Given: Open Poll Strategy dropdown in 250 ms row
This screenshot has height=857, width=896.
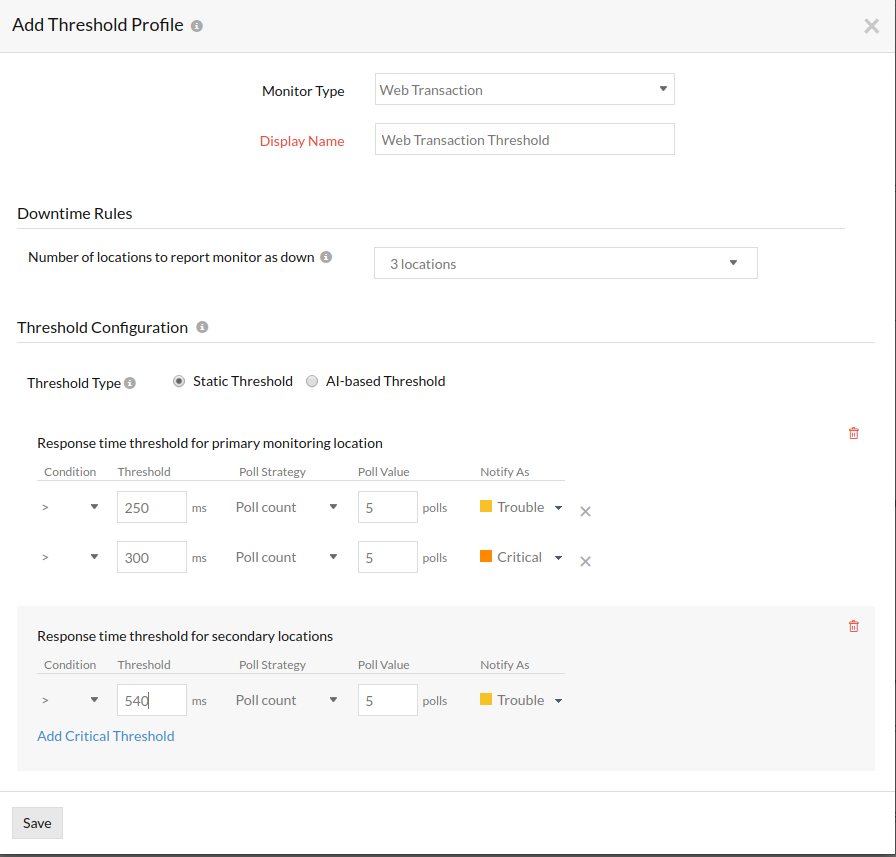Looking at the screenshot, I should [x=287, y=507].
